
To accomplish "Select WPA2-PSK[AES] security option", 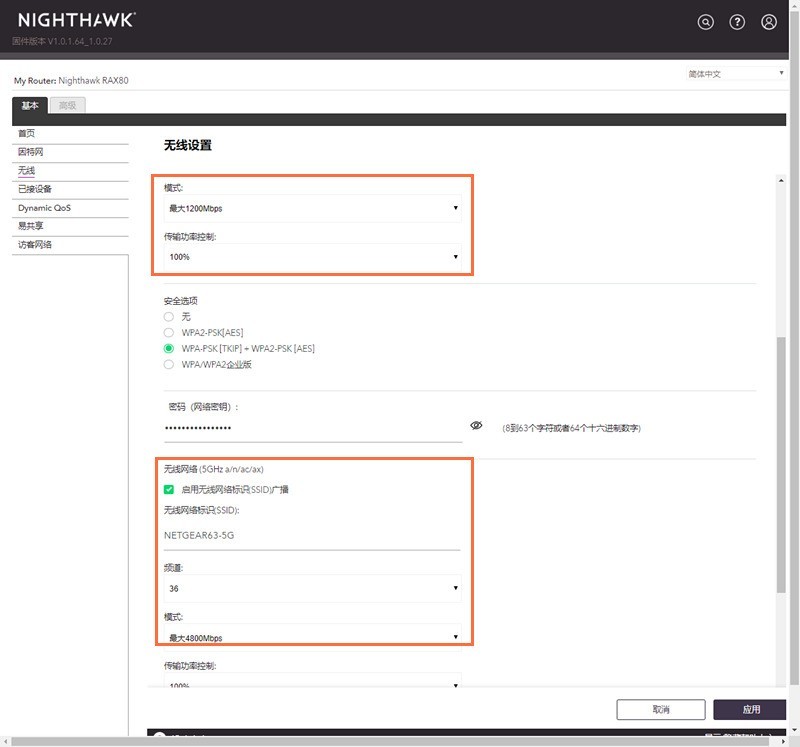I will click(169, 333).
